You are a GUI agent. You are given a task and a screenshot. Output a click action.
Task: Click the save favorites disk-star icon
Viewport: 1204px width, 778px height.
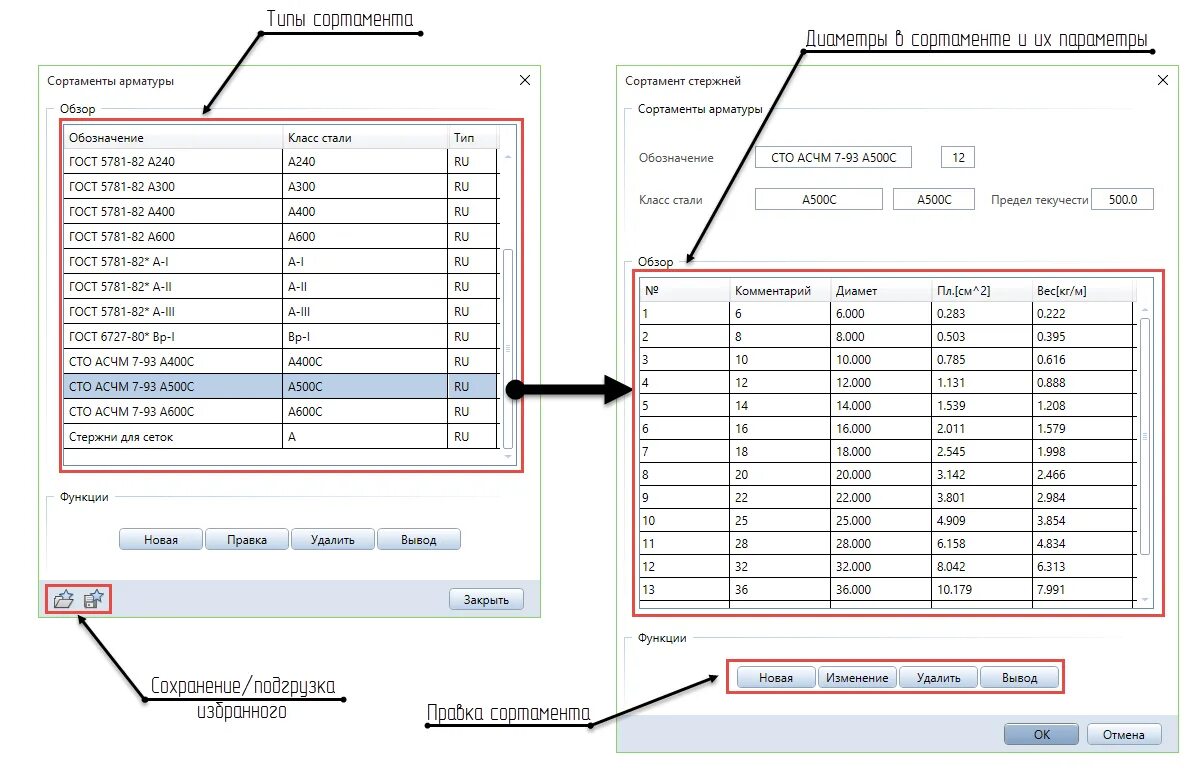[x=94, y=599]
